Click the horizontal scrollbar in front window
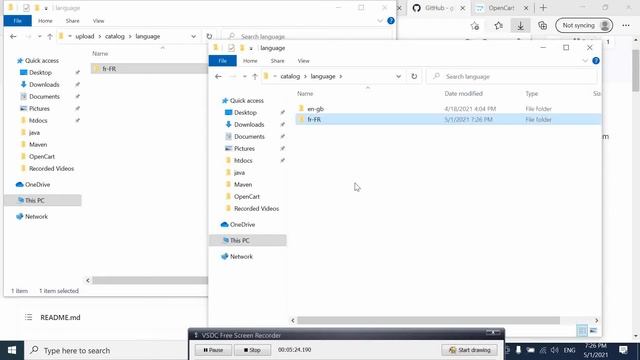640x360 pixels. point(428,320)
